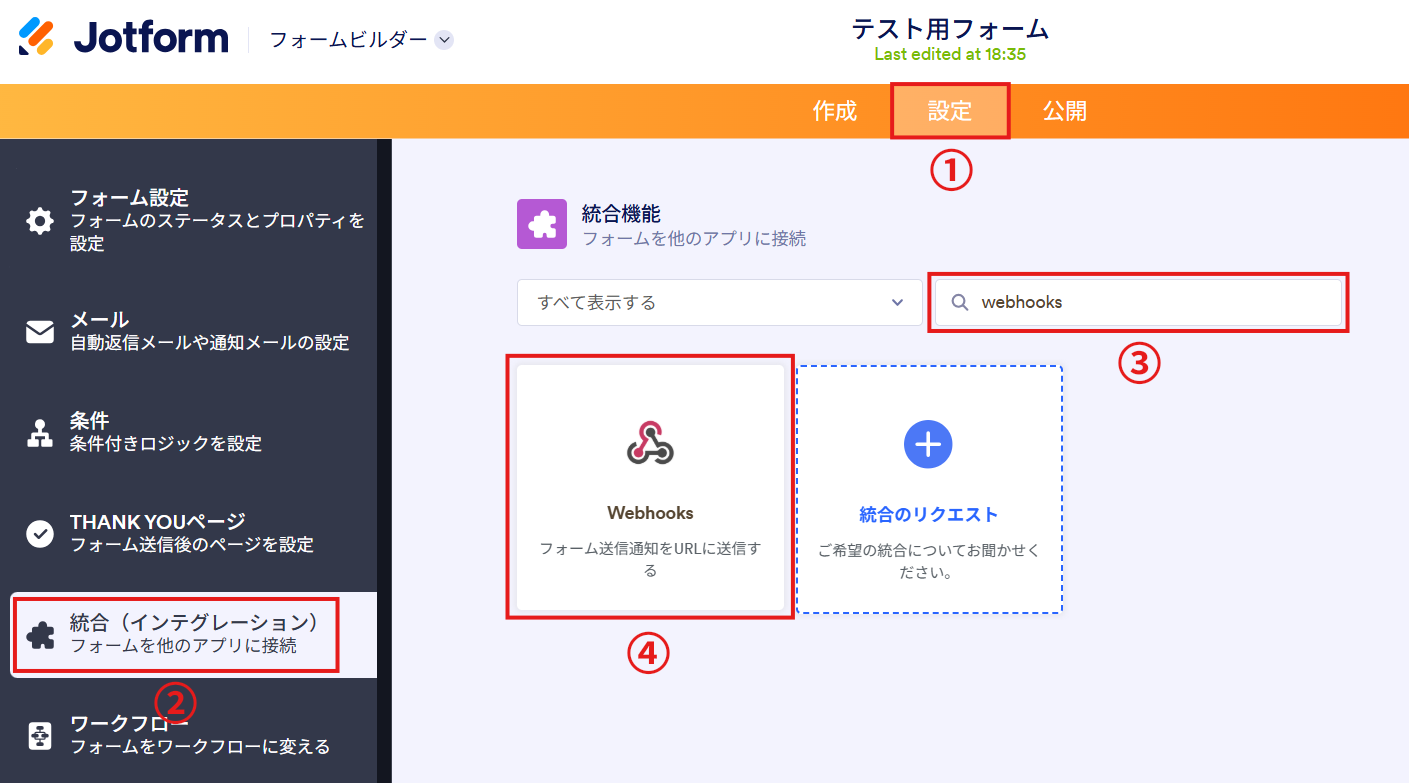
Task: Open the 統合のリクエスト link
Action: 929,514
